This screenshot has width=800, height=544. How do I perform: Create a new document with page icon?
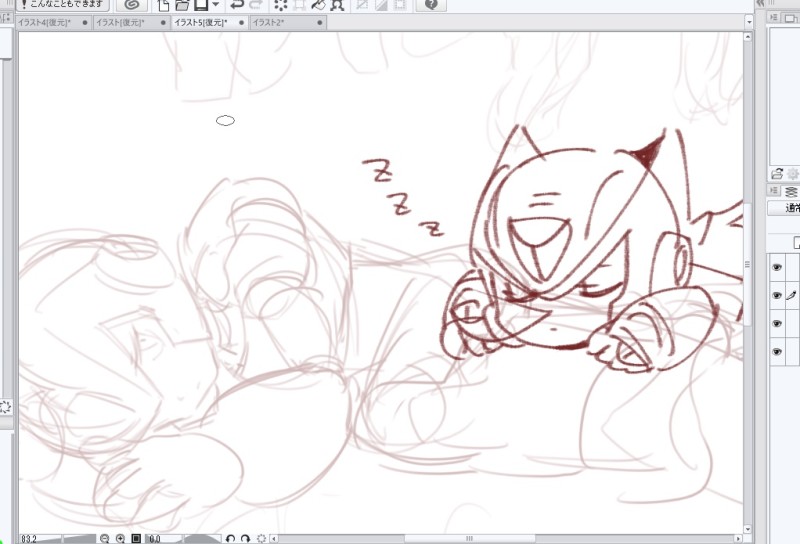tap(163, 5)
